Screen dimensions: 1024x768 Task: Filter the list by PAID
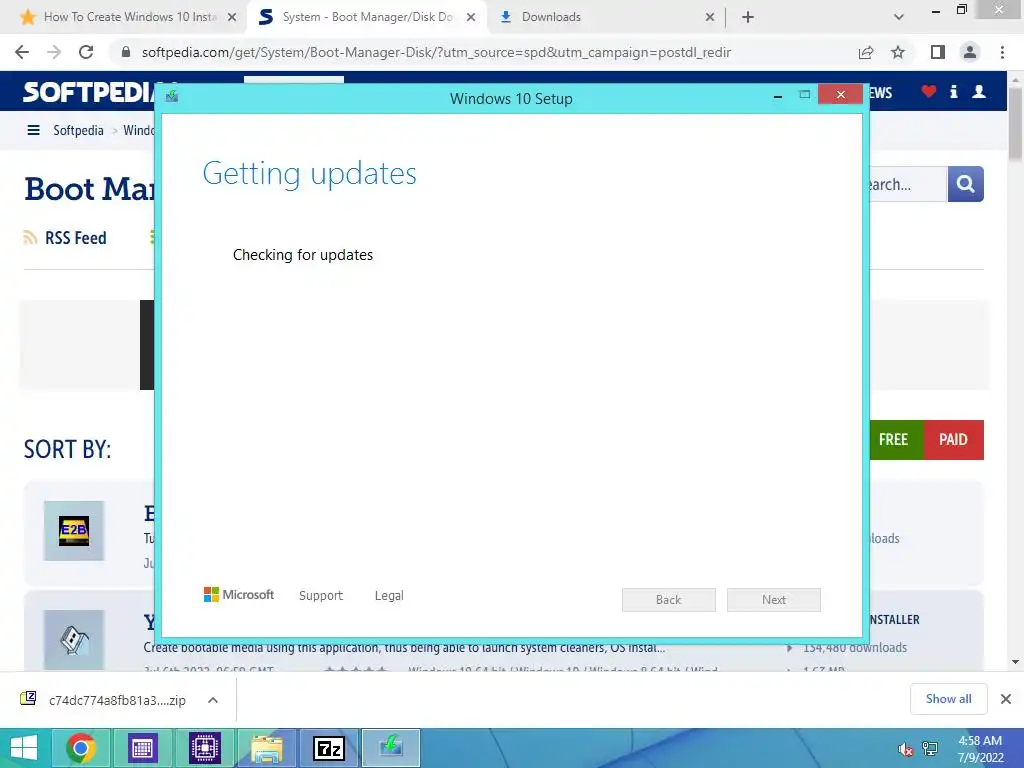click(953, 440)
